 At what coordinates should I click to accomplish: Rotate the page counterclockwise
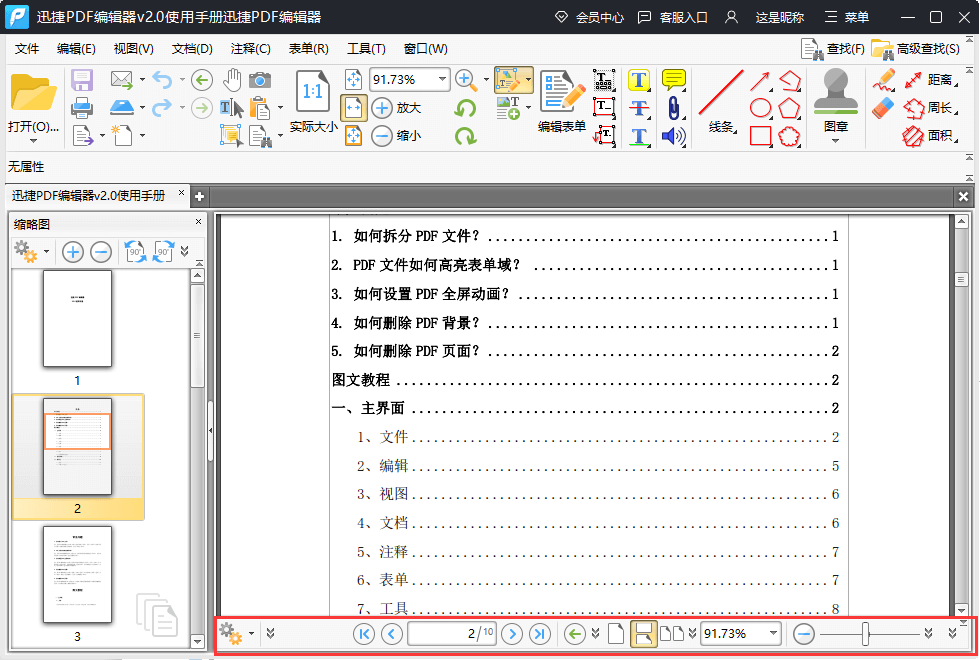pyautogui.click(x=465, y=108)
